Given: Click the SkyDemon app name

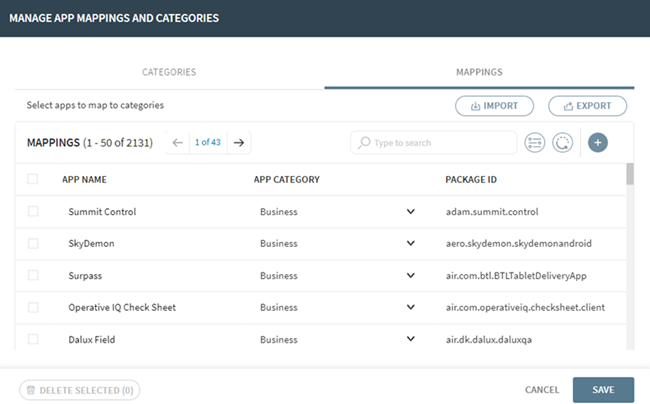Looking at the screenshot, I should (x=91, y=244).
